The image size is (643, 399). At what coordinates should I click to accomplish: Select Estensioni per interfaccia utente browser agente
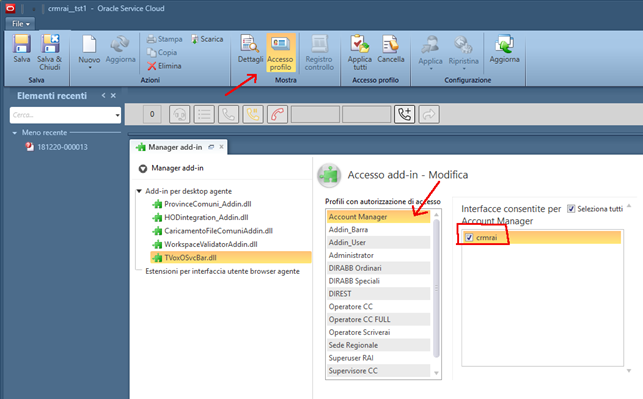222,271
